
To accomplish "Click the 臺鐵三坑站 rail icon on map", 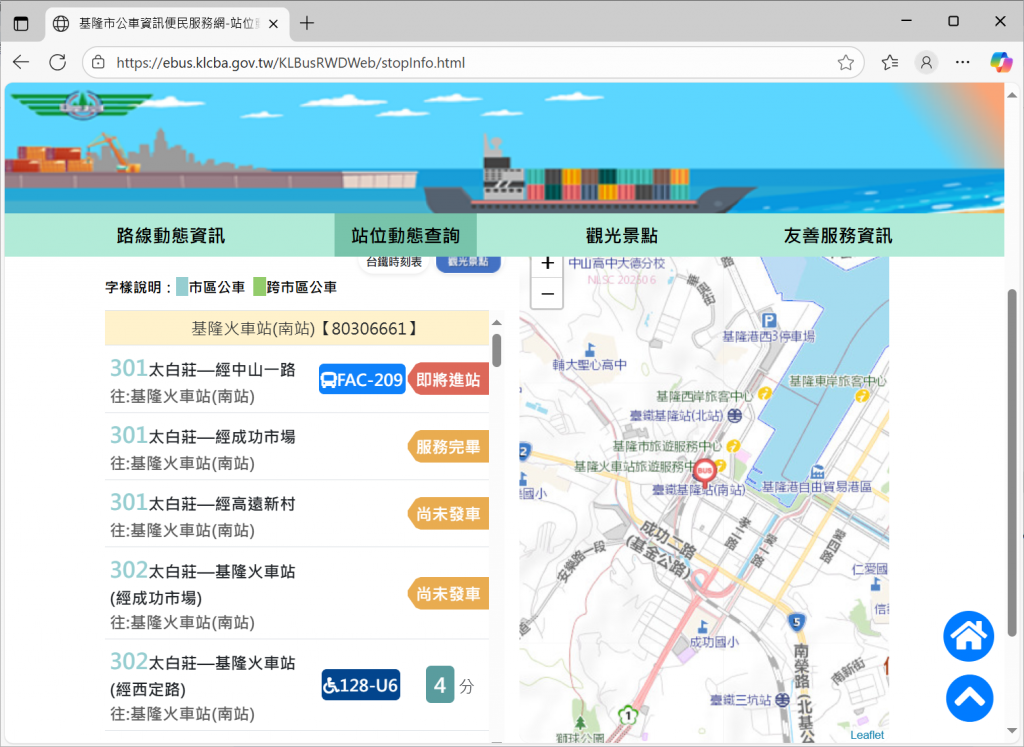I will point(782,700).
